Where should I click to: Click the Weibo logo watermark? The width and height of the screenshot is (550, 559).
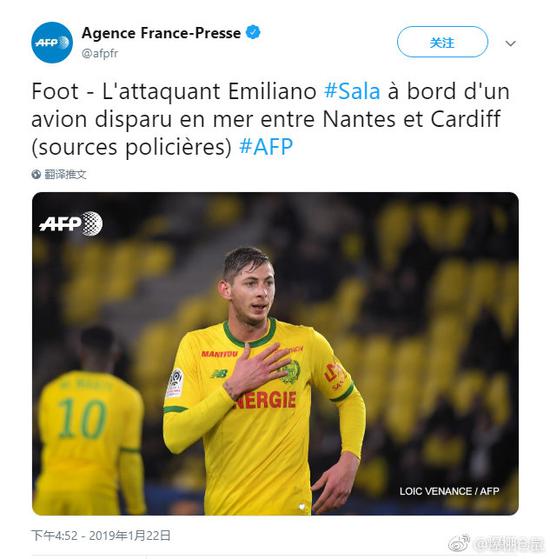point(459,543)
